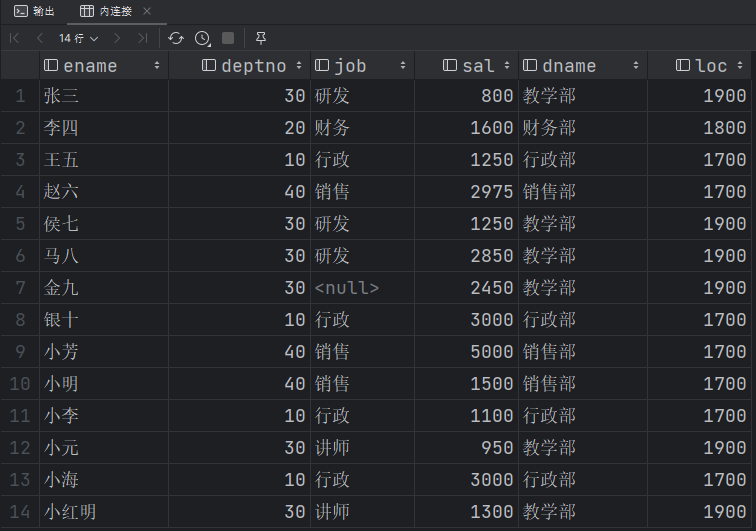Go to the first page of results

[14, 38]
